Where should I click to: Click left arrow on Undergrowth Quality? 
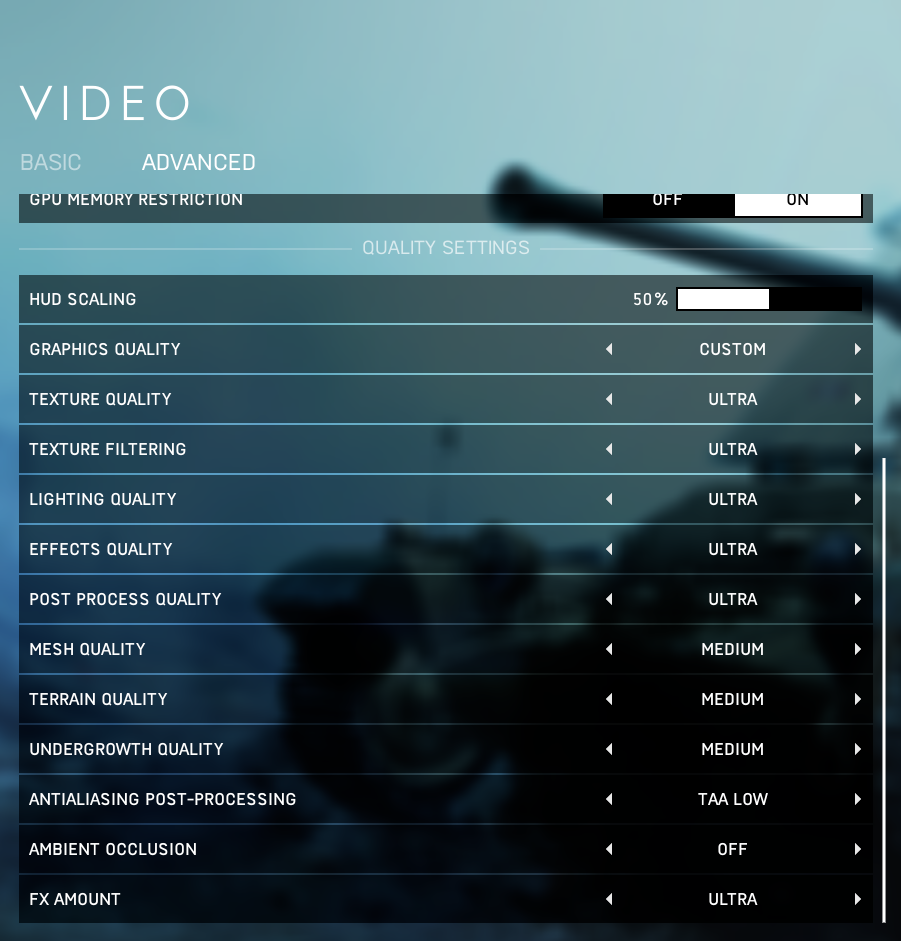coord(609,749)
